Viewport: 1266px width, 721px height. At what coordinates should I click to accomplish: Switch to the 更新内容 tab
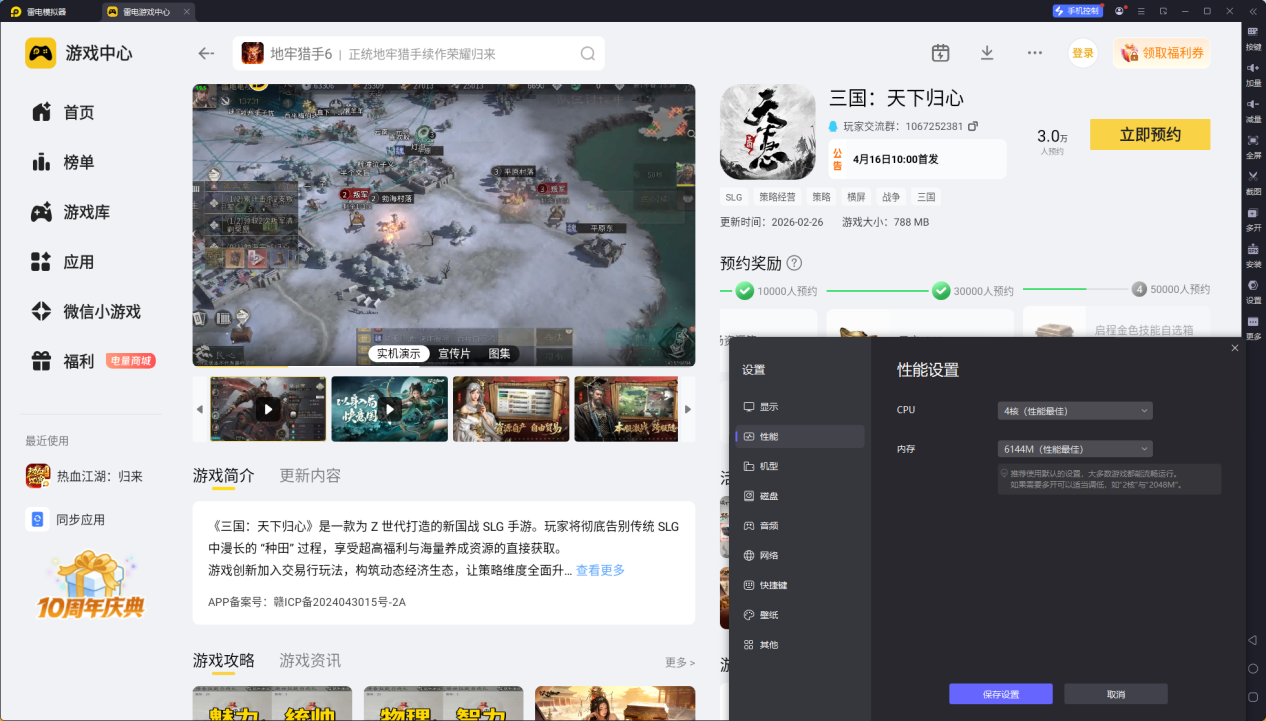pyautogui.click(x=310, y=475)
